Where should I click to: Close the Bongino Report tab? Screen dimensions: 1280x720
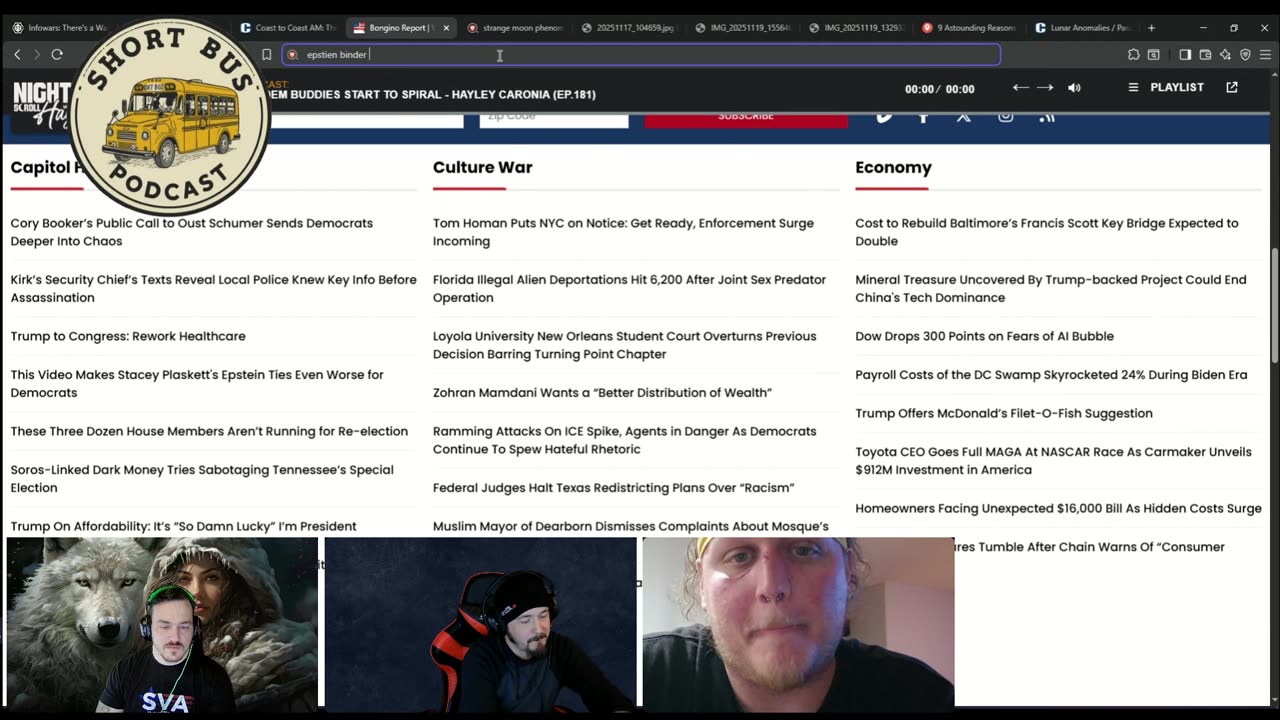446,28
